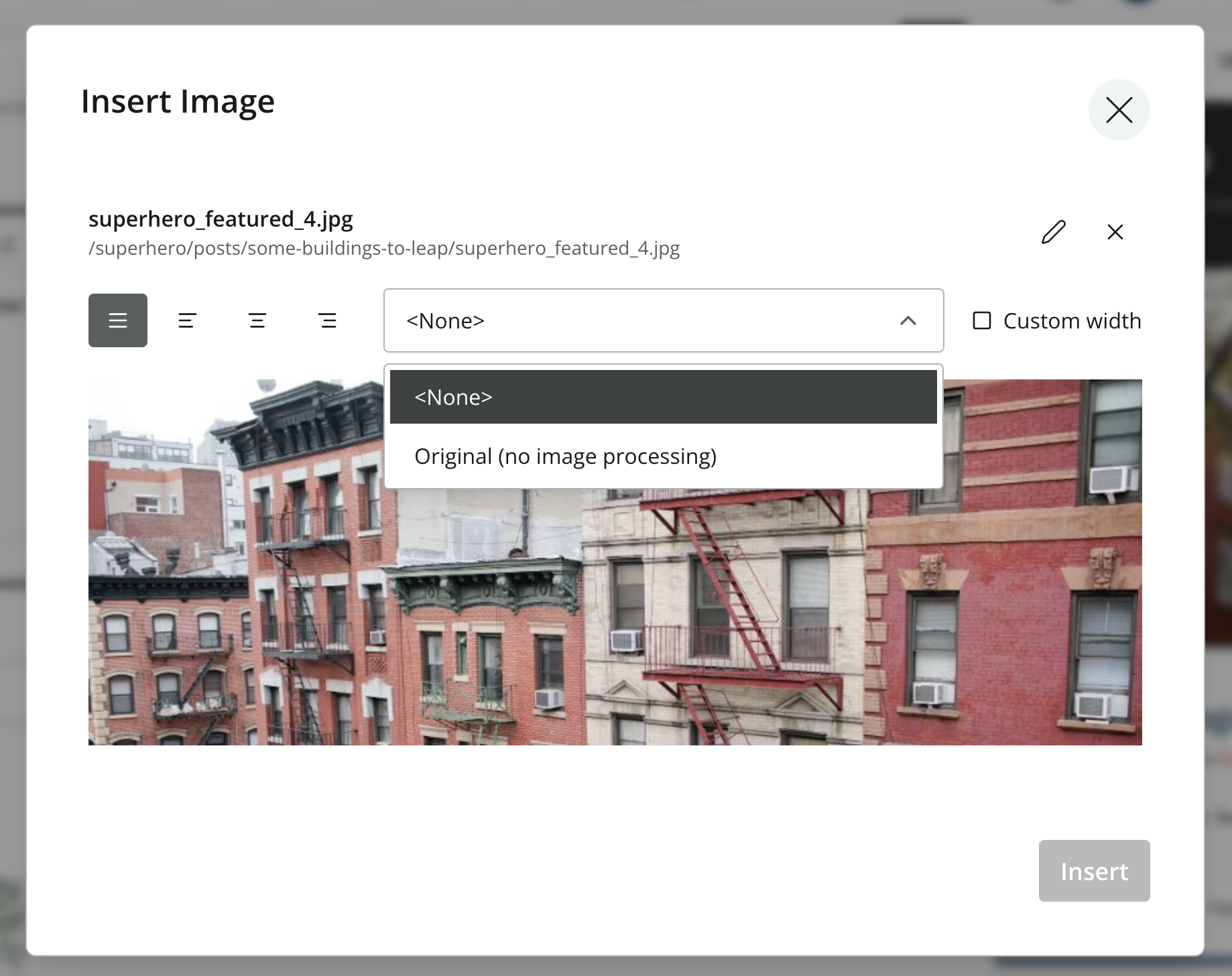The height and width of the screenshot is (976, 1232).
Task: Choose the <None> option in the list
Action: coord(664,397)
